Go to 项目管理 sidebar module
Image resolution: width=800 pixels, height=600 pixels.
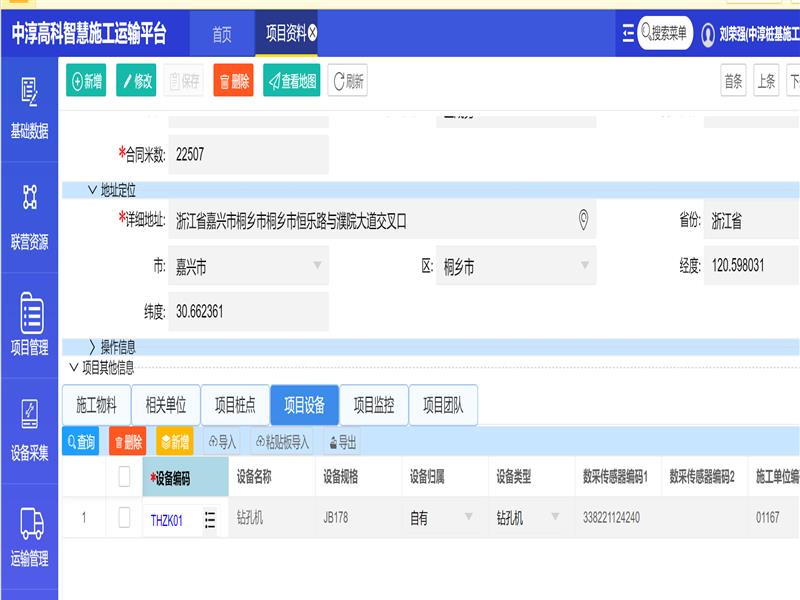tap(29, 325)
